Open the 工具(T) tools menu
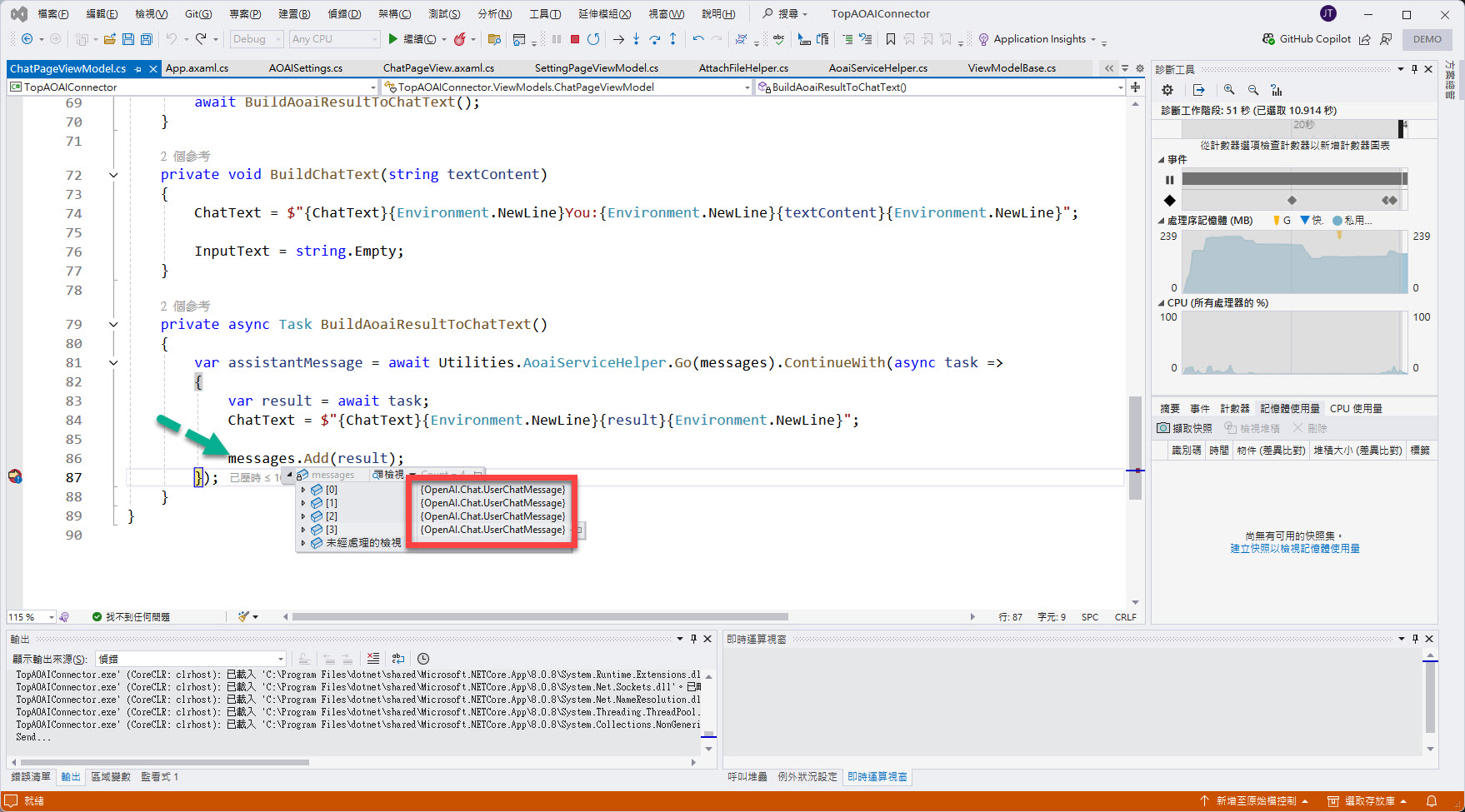Screen dimensions: 1465x812 545,14
